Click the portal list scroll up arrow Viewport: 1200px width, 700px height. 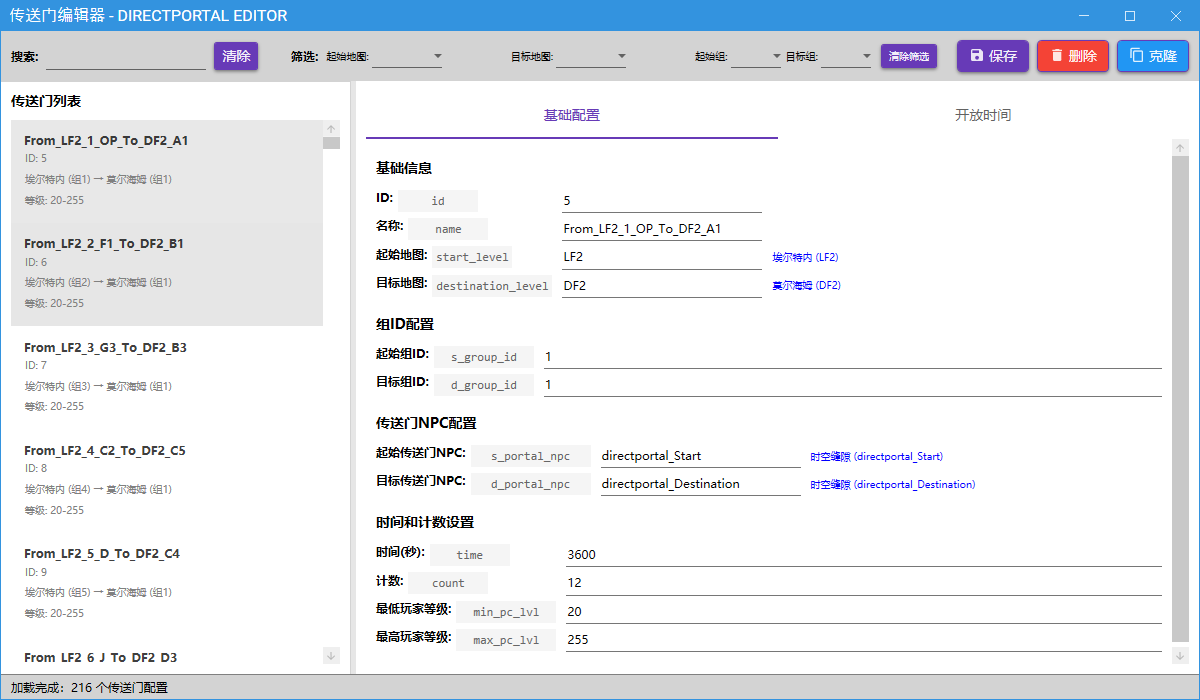(x=331, y=129)
